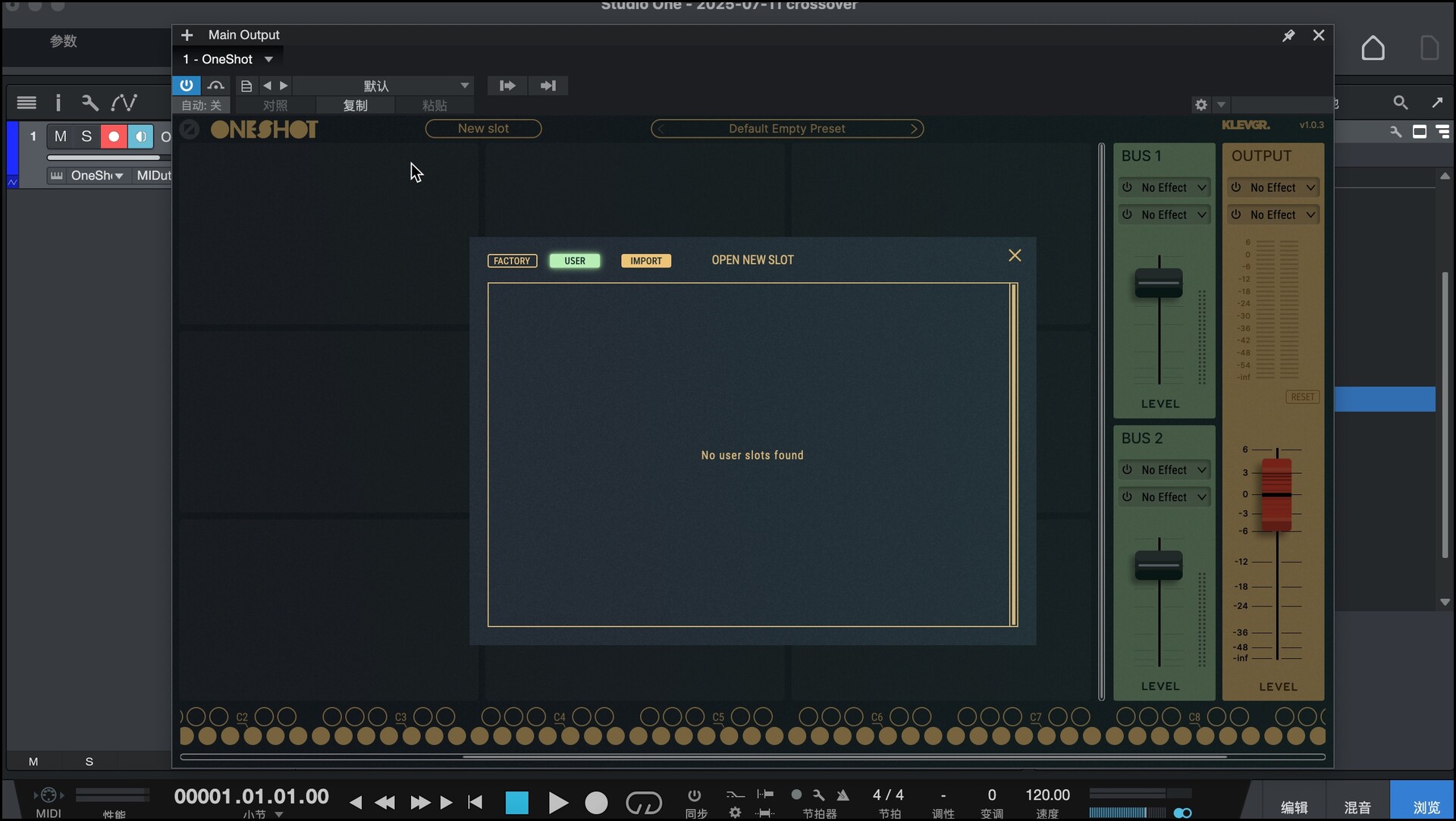Return to zero in transport

475,802
